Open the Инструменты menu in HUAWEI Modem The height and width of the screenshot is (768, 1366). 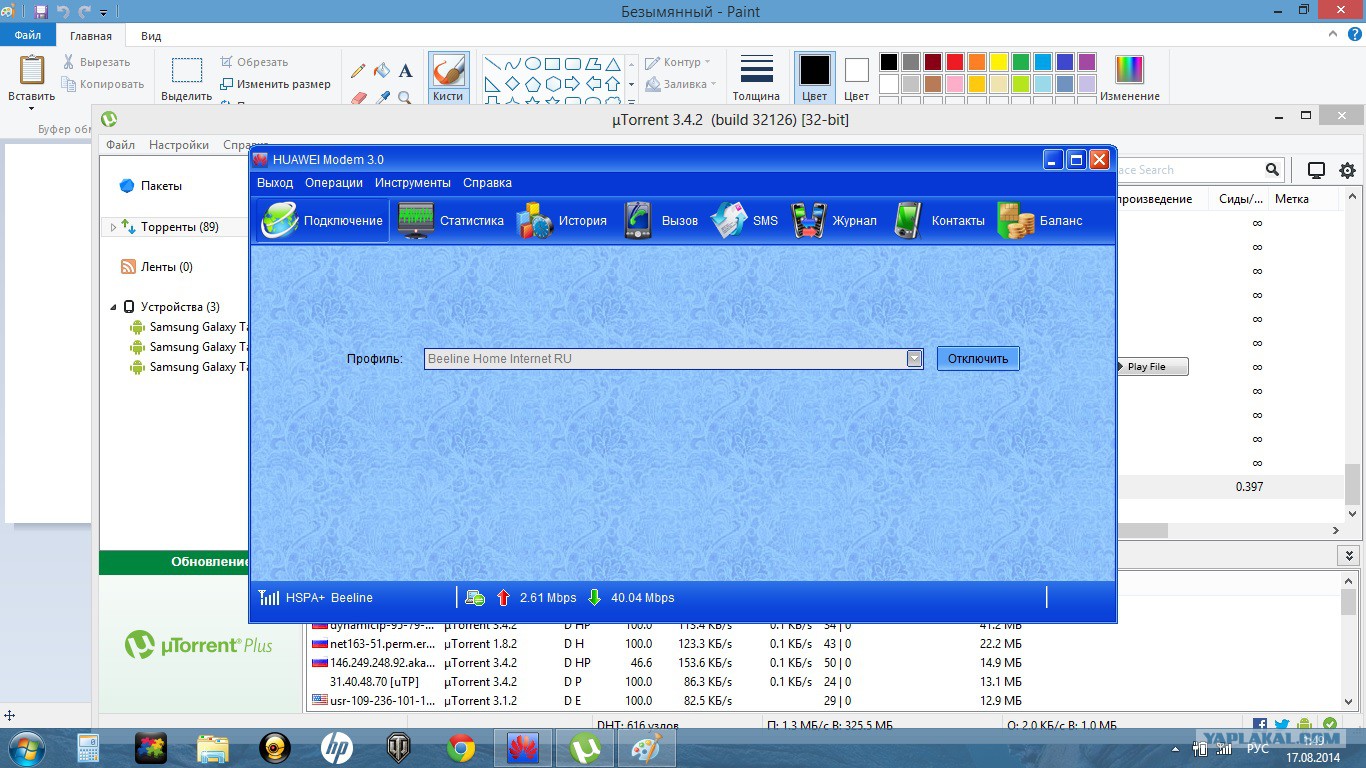coord(413,183)
